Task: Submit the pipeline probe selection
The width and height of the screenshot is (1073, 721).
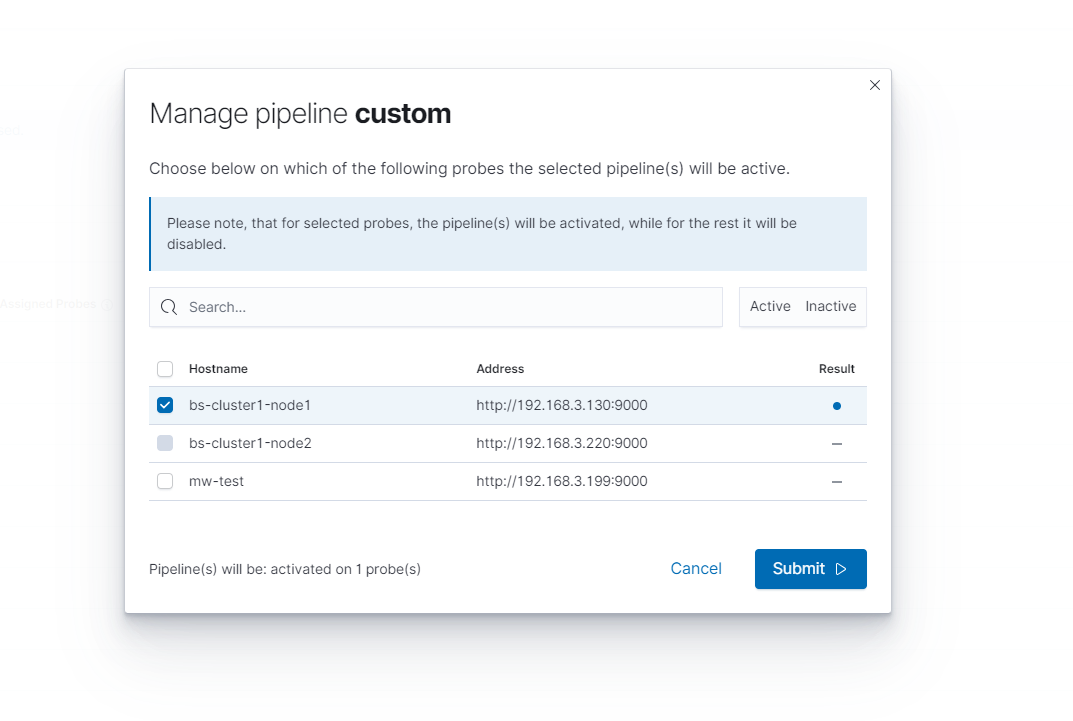Action: point(810,569)
